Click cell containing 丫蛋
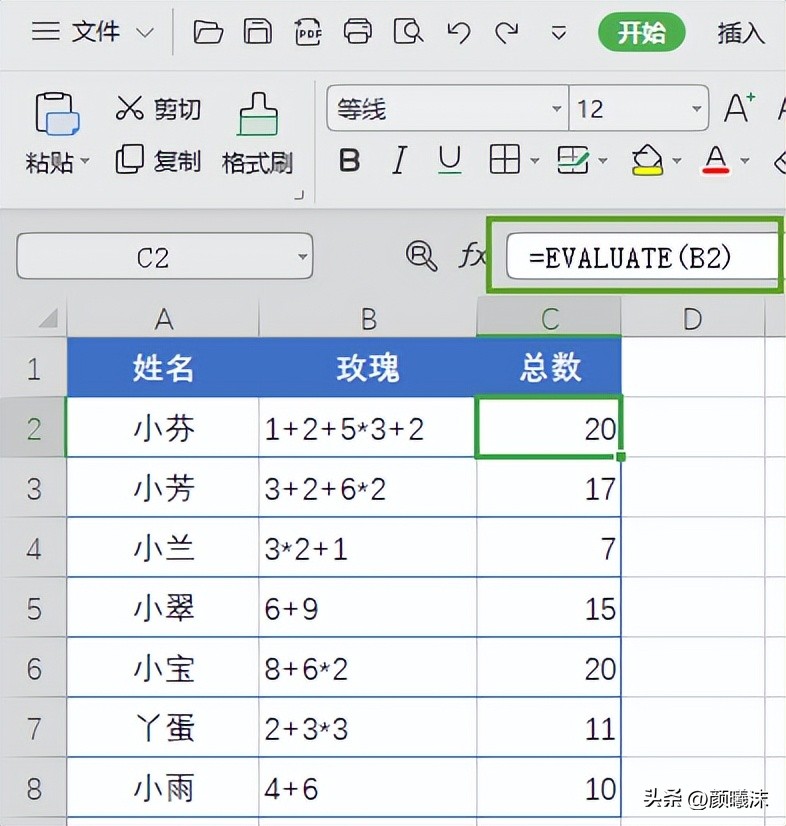Viewport: 786px width, 826px height. click(163, 729)
